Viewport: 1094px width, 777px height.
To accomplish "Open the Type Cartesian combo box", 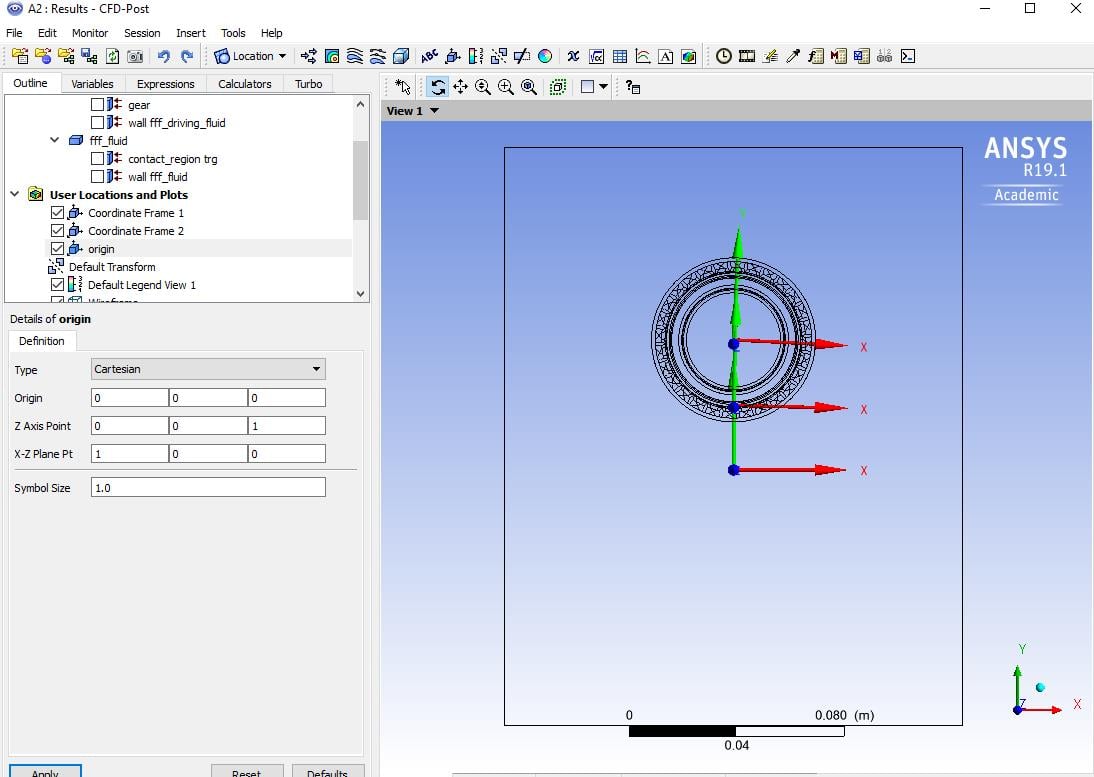I will 208,369.
